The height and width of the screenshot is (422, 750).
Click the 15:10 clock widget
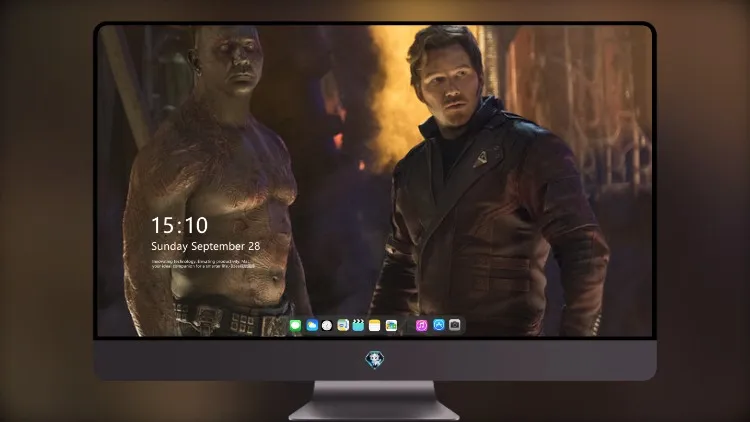(x=179, y=225)
